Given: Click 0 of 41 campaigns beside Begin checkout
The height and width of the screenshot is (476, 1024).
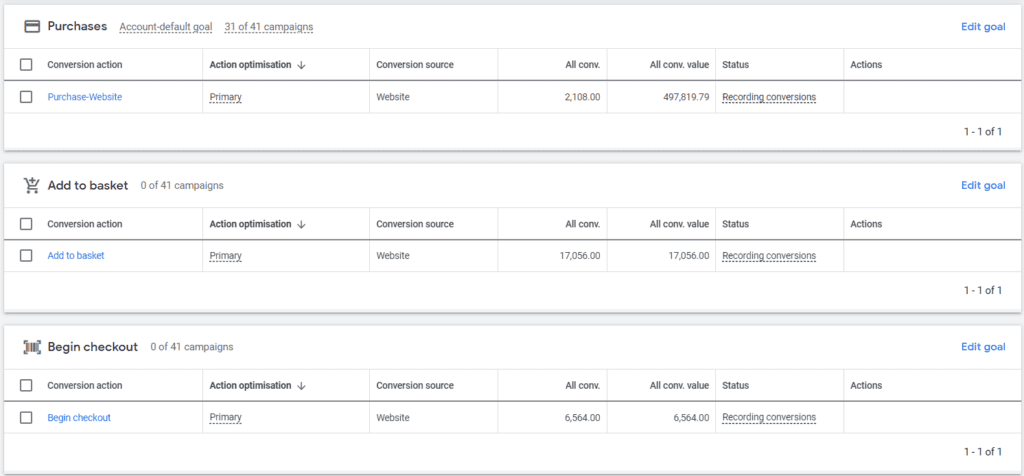Looking at the screenshot, I should coord(191,347).
